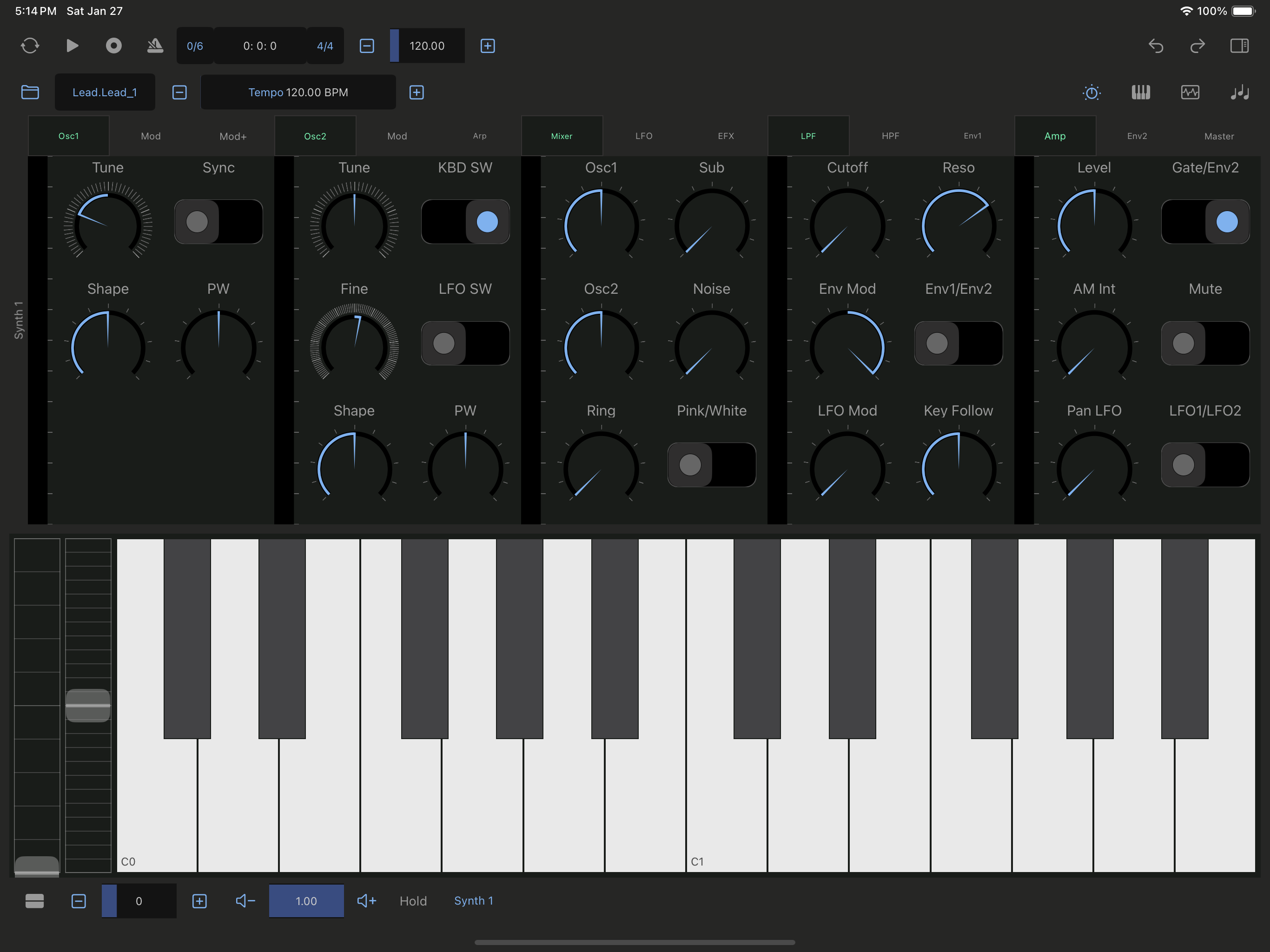This screenshot has width=1270, height=952.
Task: Decrease tempo with the minus icon next to 120.00
Action: 367,46
